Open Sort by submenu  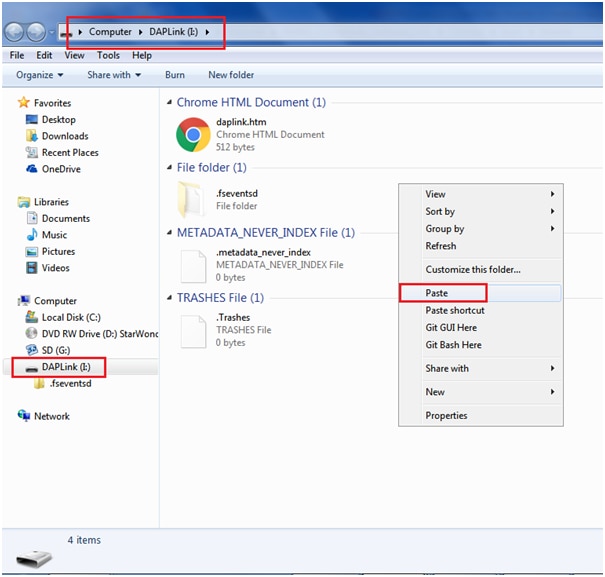tap(481, 211)
